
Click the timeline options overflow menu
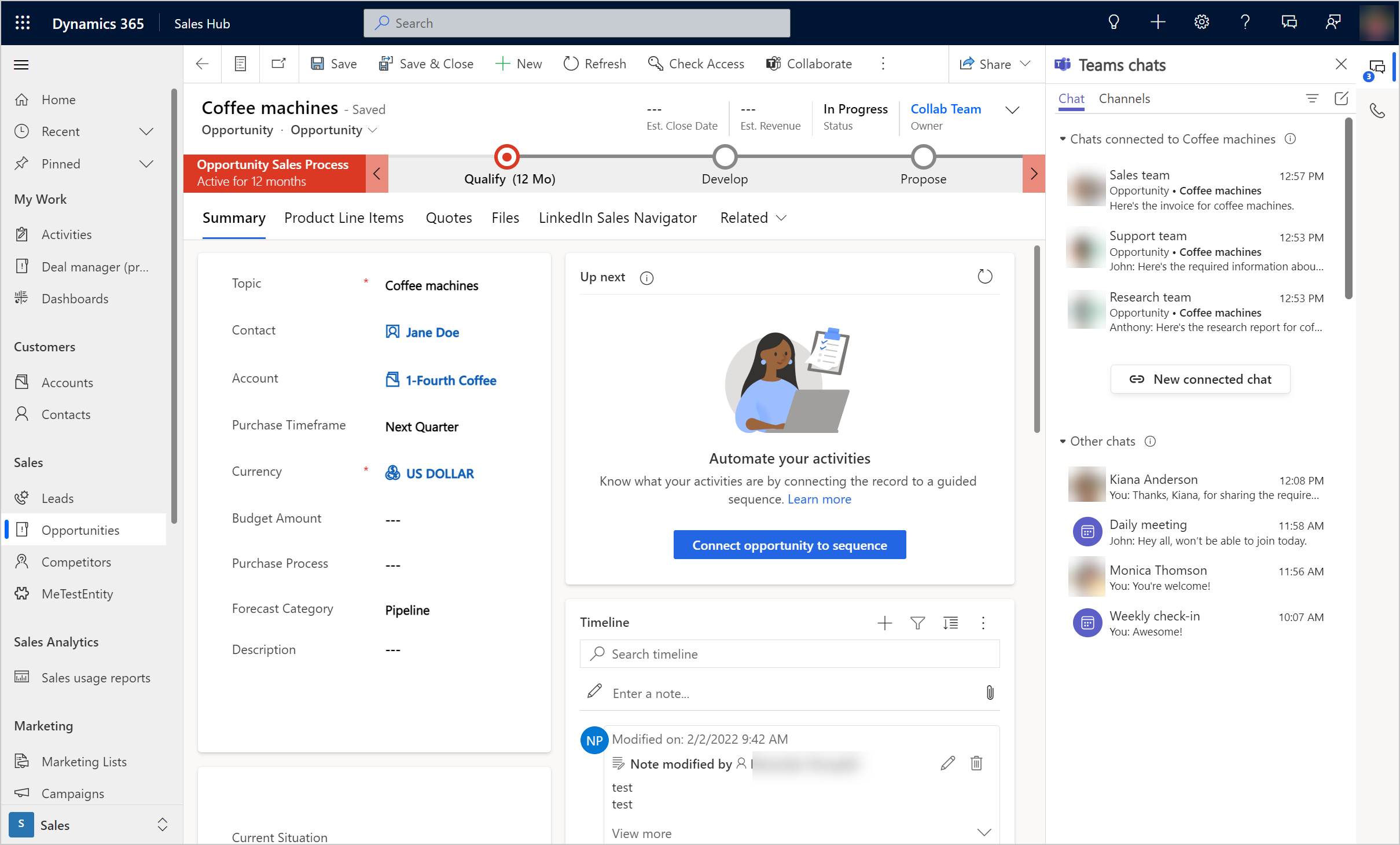click(983, 622)
